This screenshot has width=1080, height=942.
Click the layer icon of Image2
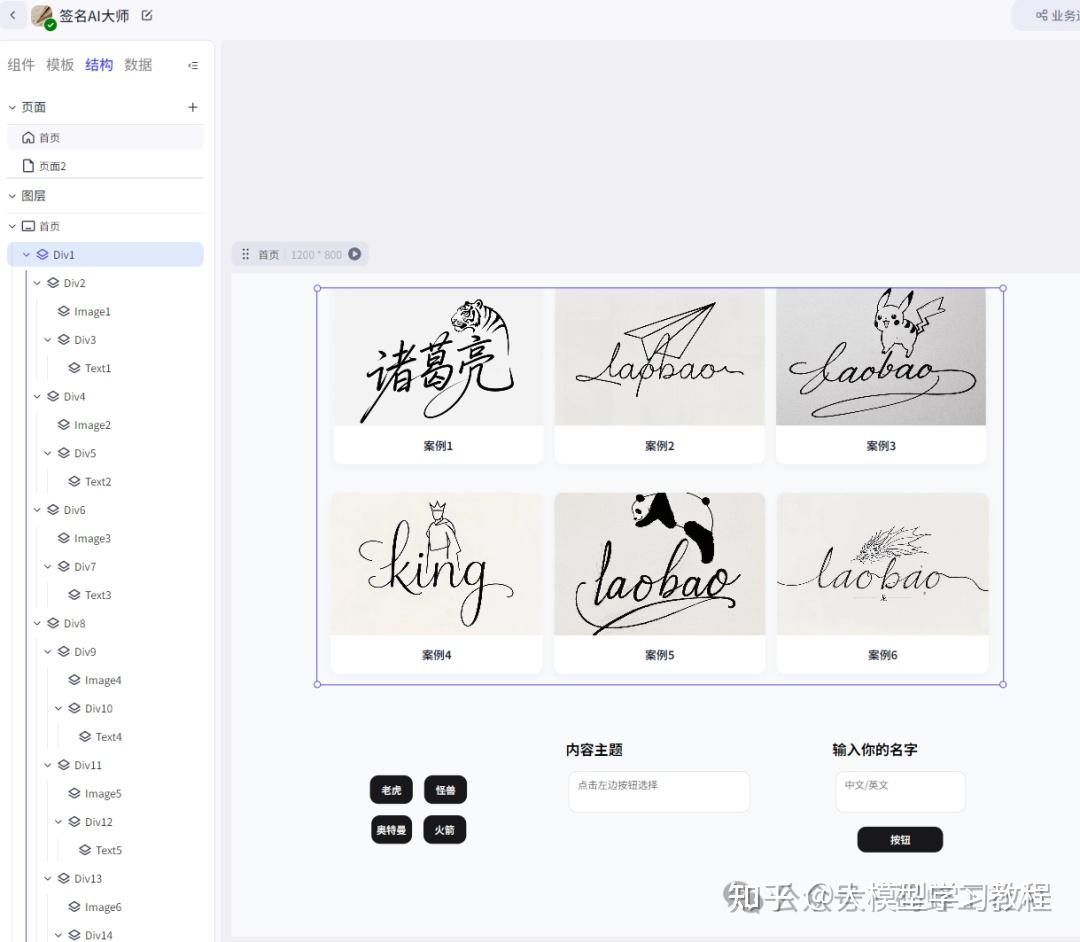[x=64, y=425]
